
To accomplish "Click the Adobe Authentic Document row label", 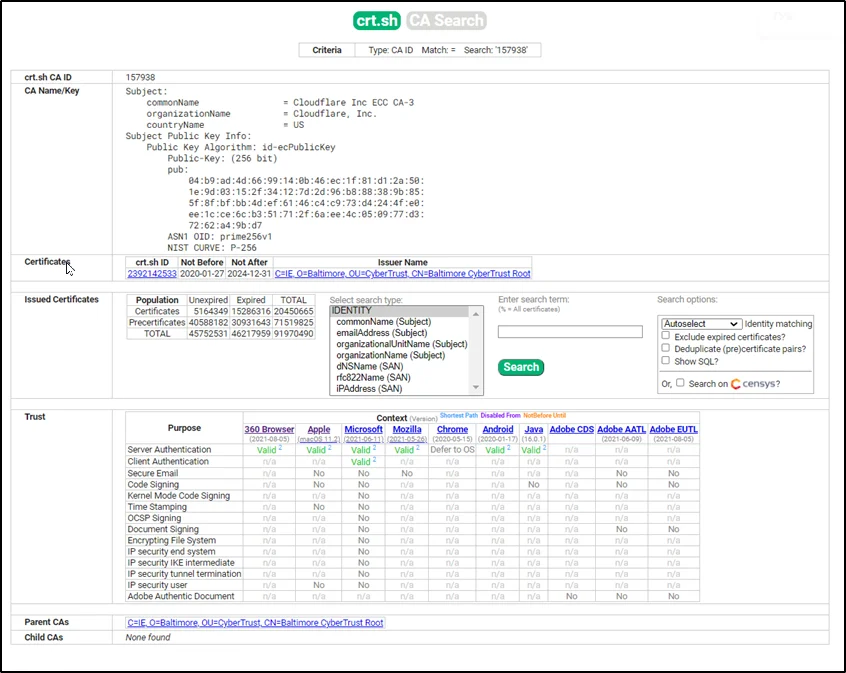I will coord(181,596).
